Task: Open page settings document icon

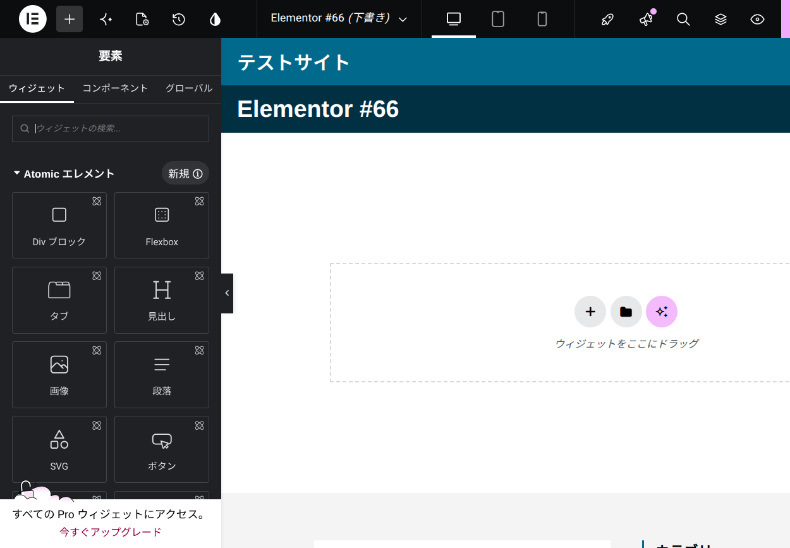Action: tap(142, 19)
